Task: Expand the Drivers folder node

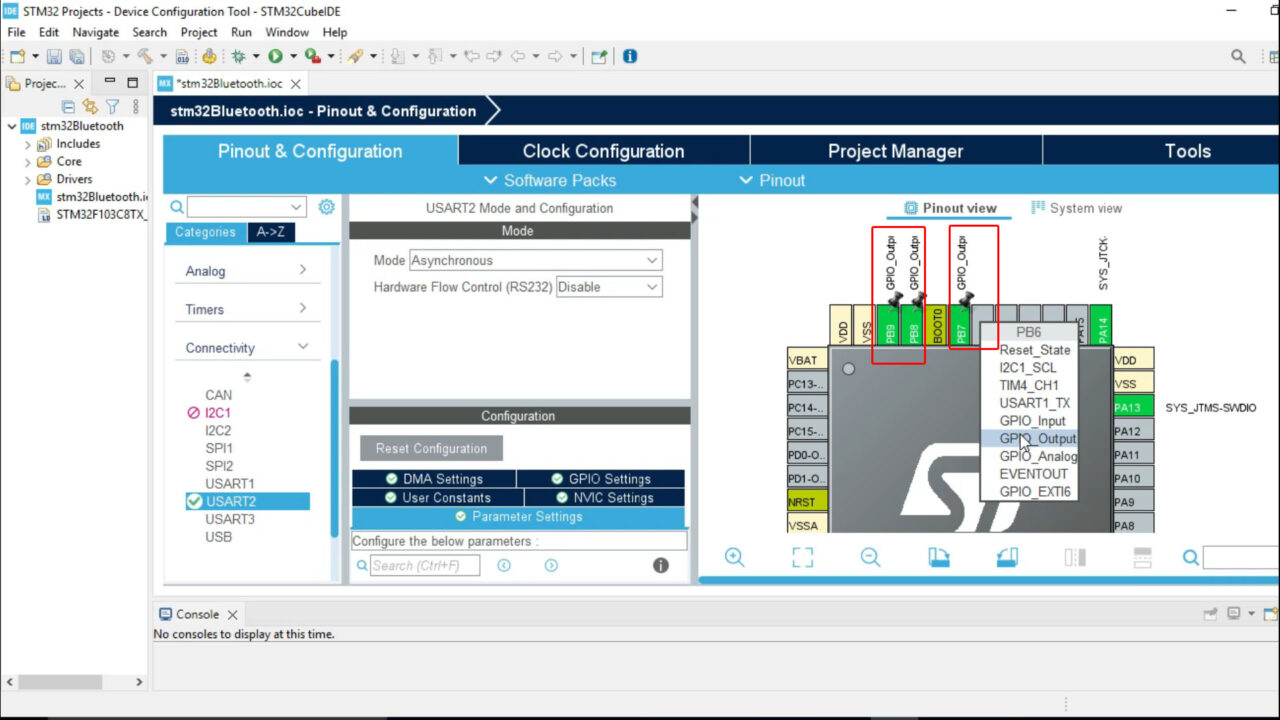Action: coord(28,179)
